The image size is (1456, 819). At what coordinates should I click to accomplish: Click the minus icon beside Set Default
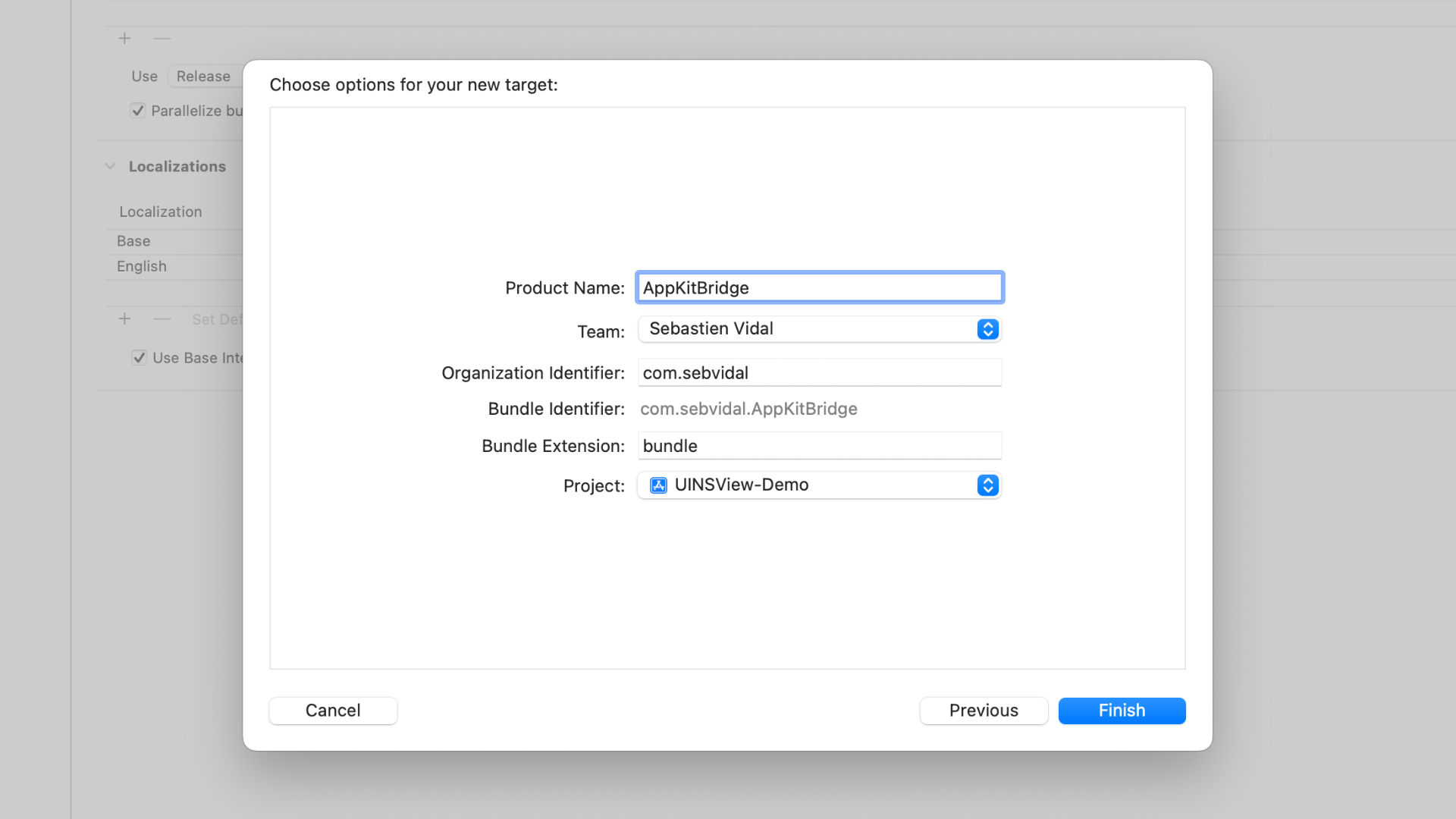pos(162,319)
